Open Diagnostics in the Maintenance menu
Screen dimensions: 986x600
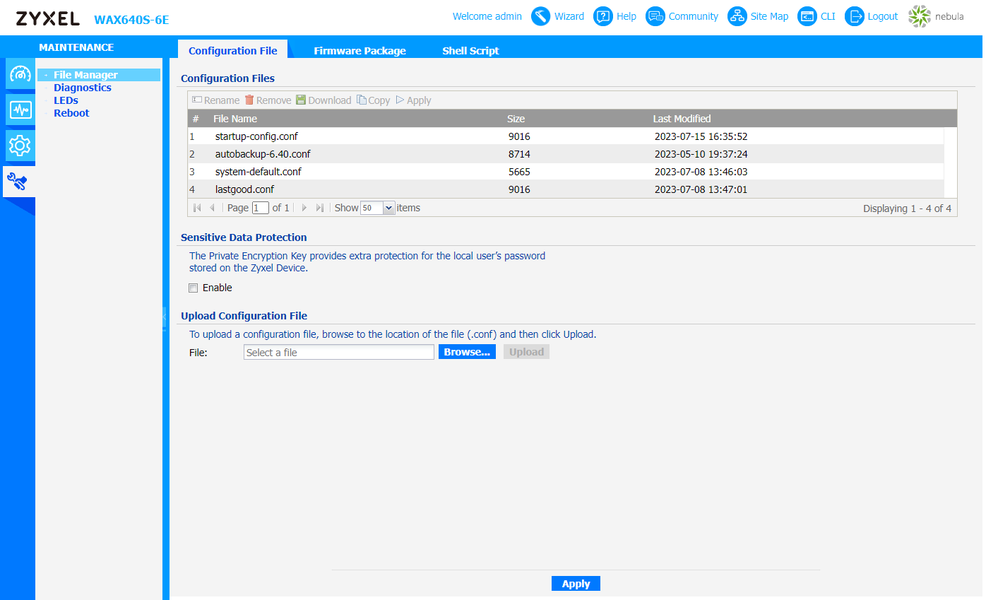(82, 87)
